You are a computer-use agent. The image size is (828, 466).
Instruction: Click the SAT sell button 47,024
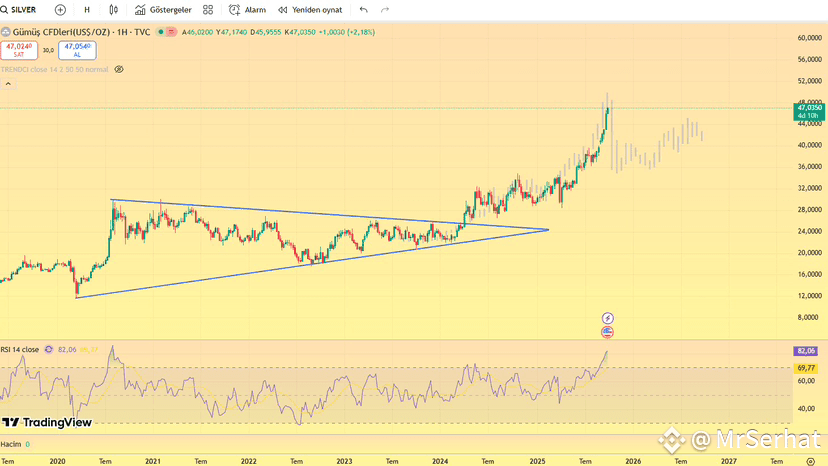[19, 50]
